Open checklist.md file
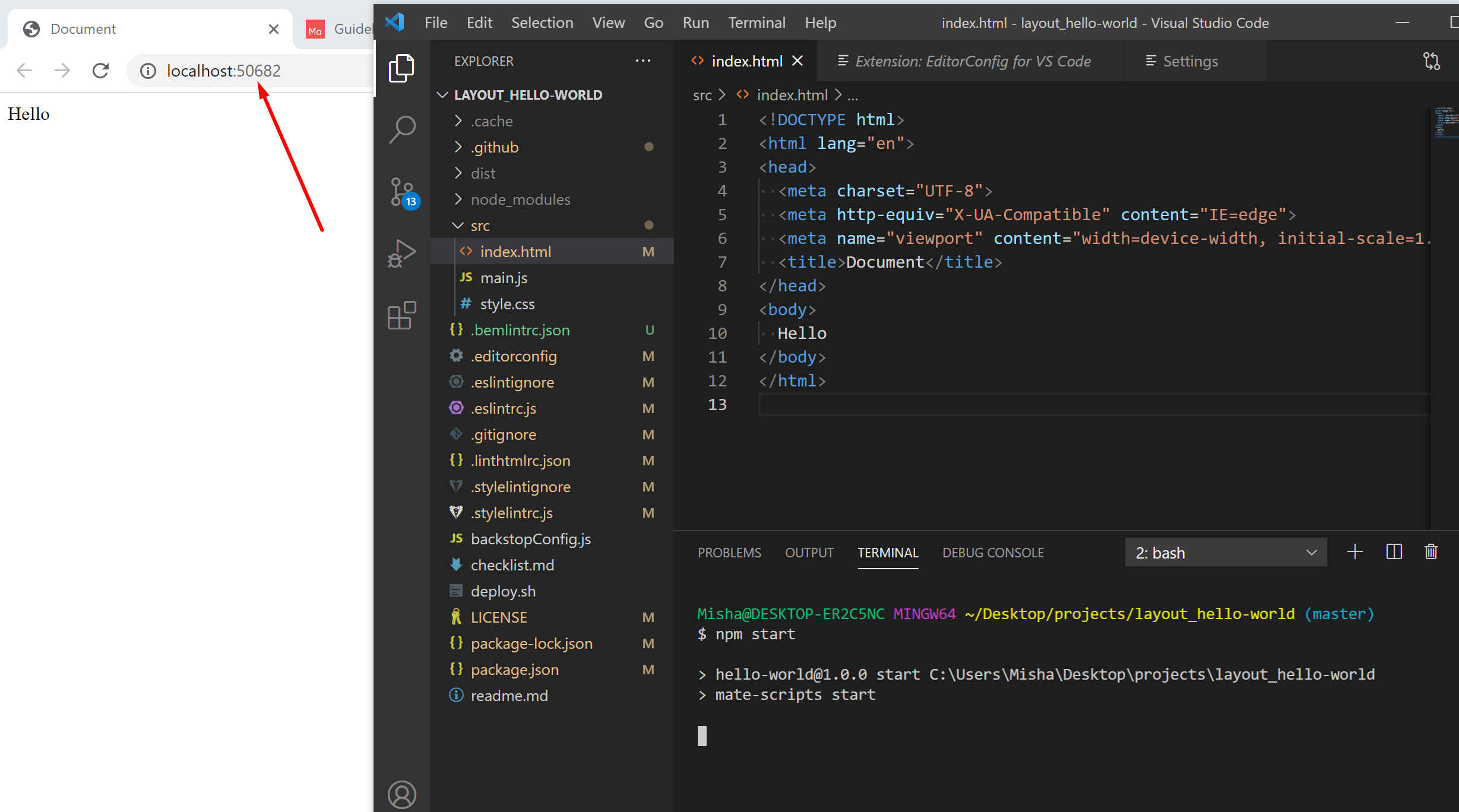Screen dimensions: 1459x812 point(552,565)
